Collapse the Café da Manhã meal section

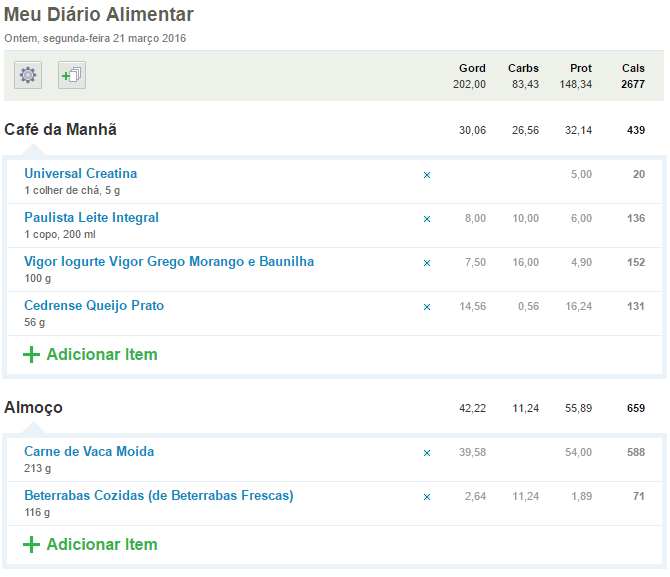[x=60, y=130]
